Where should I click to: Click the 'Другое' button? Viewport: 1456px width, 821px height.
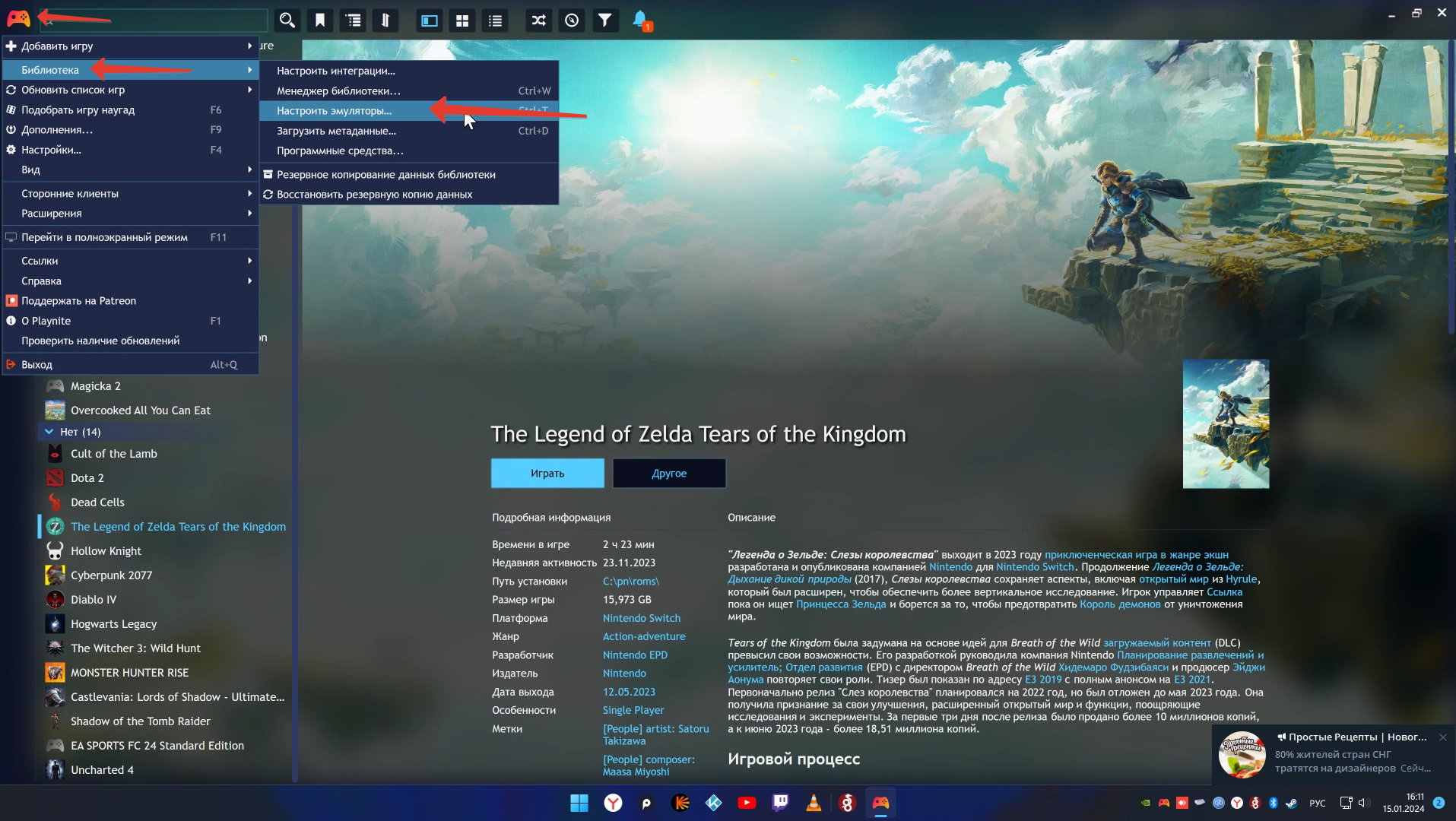coord(669,473)
